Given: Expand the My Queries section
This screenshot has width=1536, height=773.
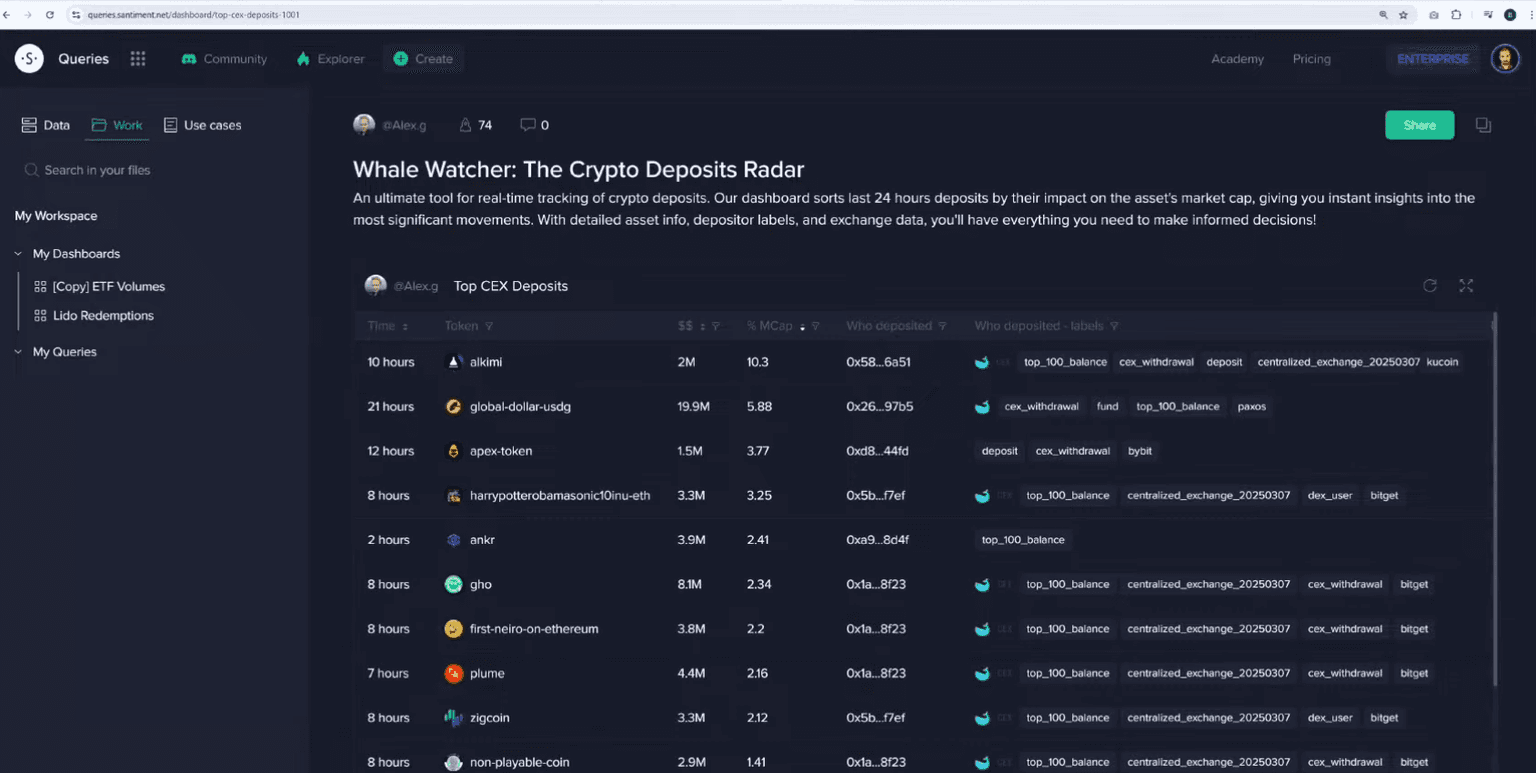Looking at the screenshot, I should coord(19,352).
